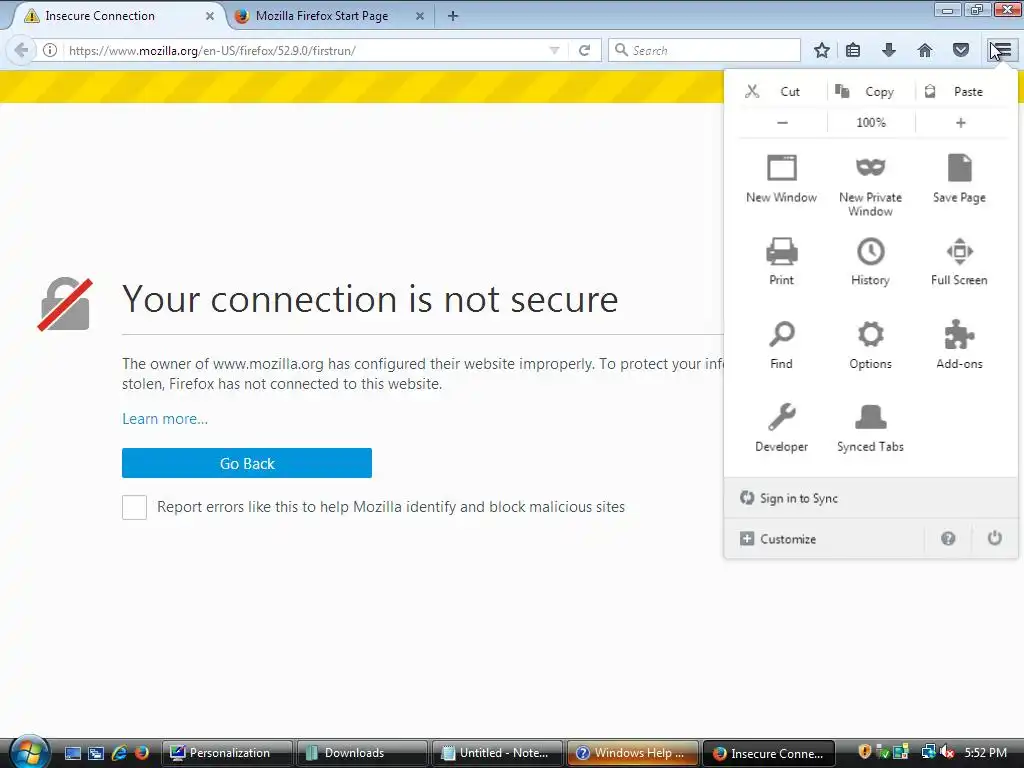
Task: Open Firefox Options
Action: click(871, 345)
